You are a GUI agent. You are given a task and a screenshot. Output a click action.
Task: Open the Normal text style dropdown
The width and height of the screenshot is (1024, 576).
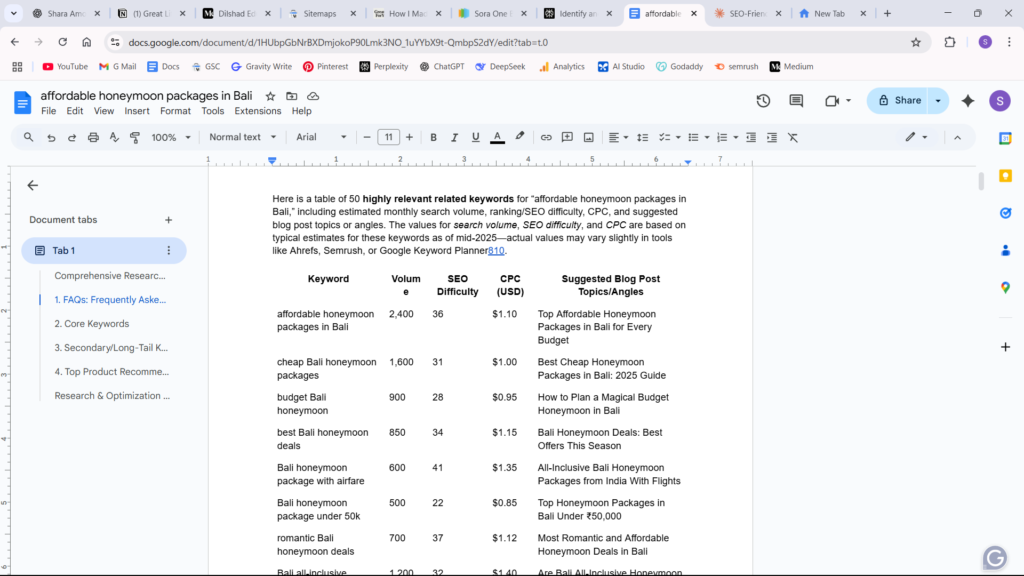[x=242, y=137]
